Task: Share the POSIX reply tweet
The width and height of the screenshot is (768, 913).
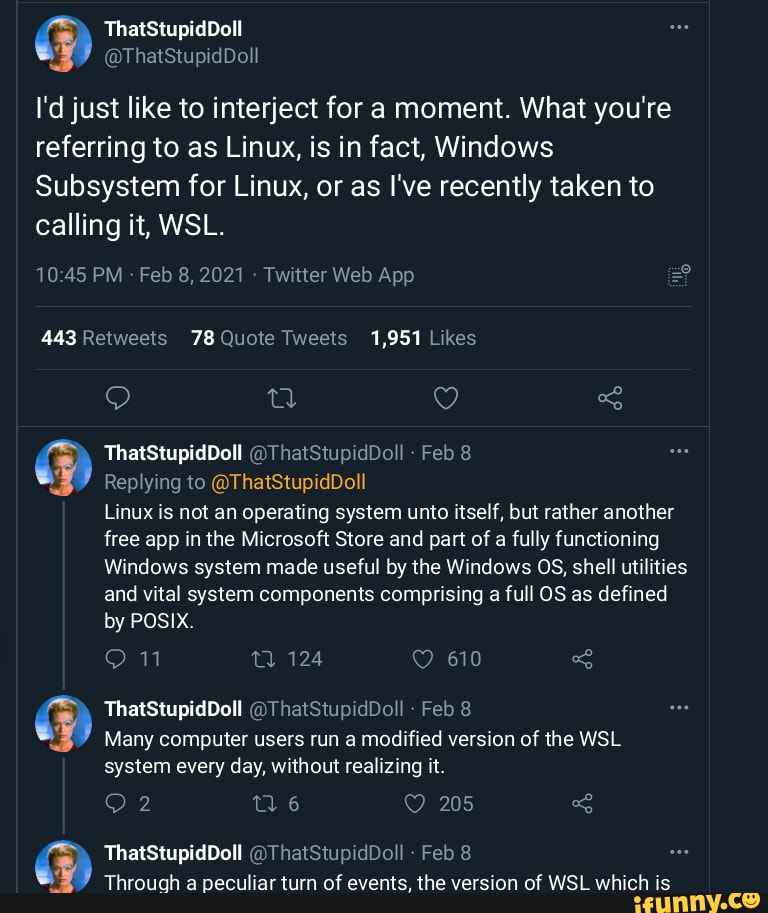Action: coord(582,658)
